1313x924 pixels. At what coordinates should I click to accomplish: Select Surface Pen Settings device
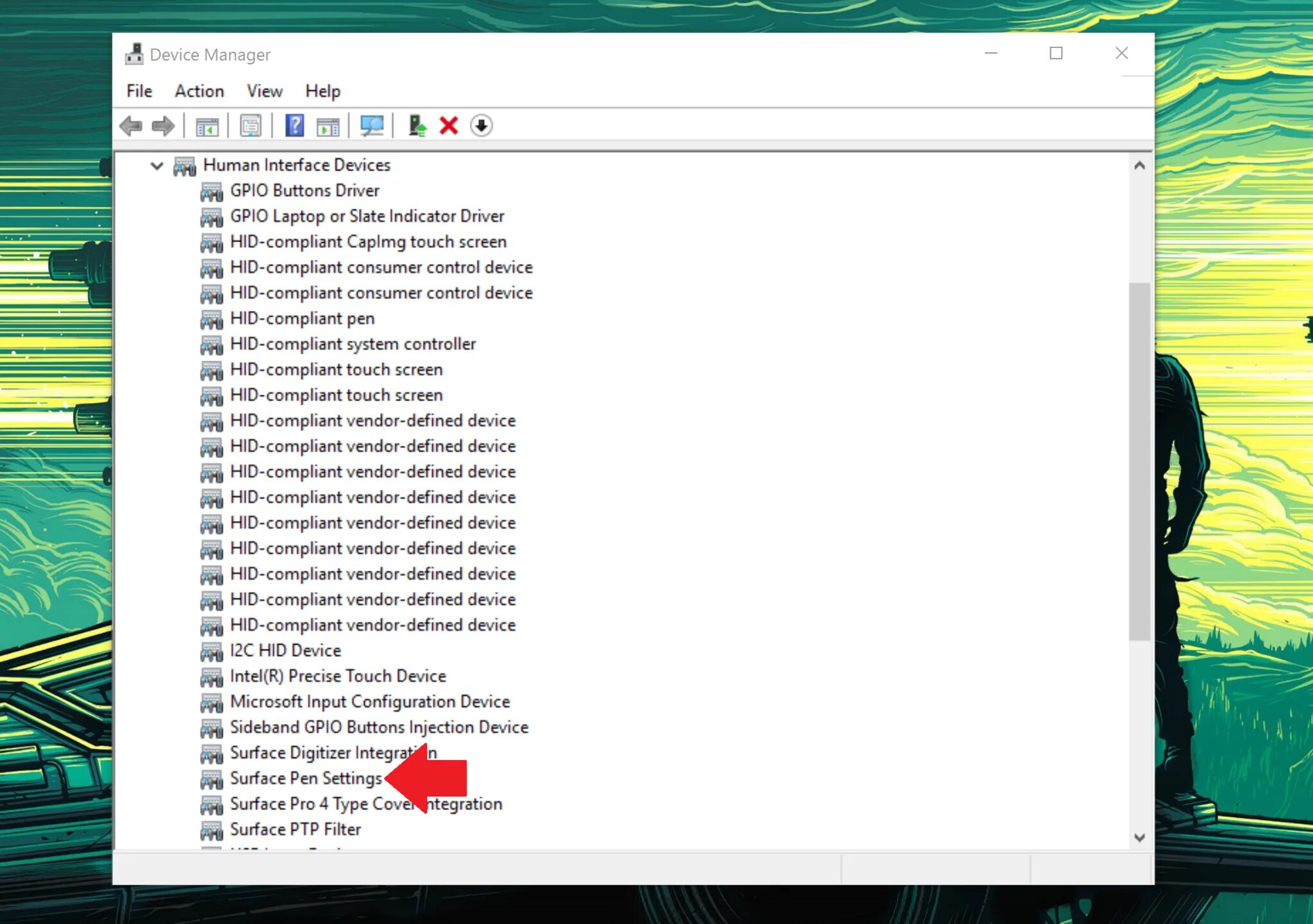click(x=306, y=778)
